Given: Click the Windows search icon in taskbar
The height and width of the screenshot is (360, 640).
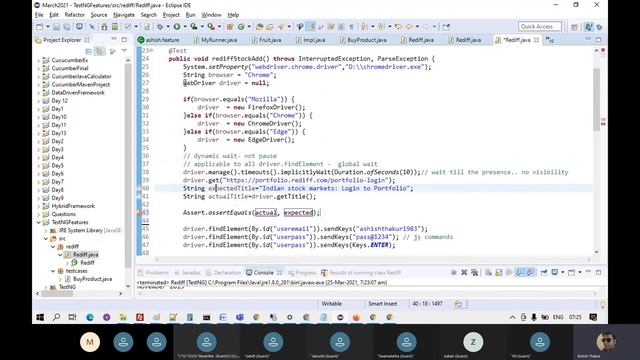Looking at the screenshot, I should tap(56, 317).
